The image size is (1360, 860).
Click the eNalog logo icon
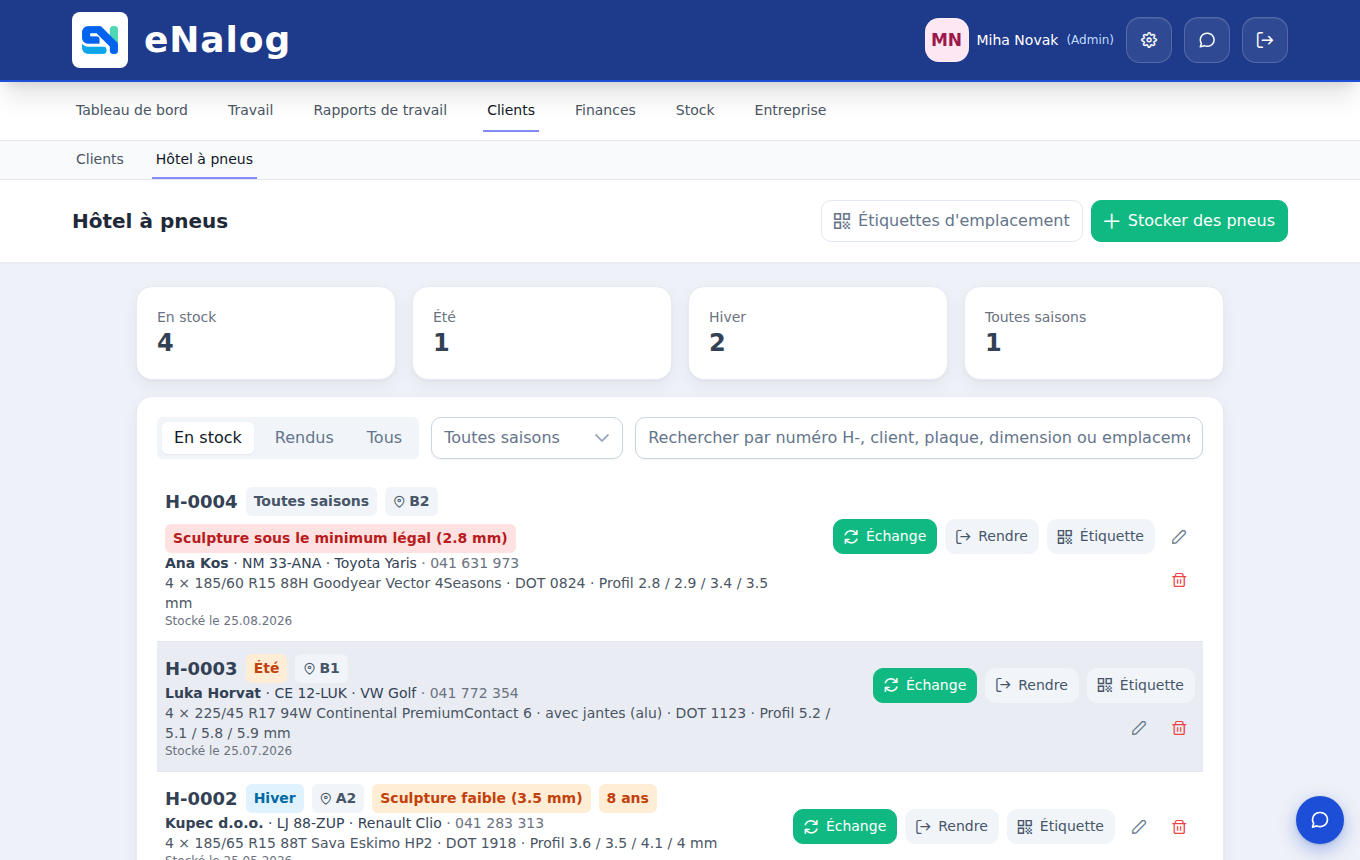100,40
